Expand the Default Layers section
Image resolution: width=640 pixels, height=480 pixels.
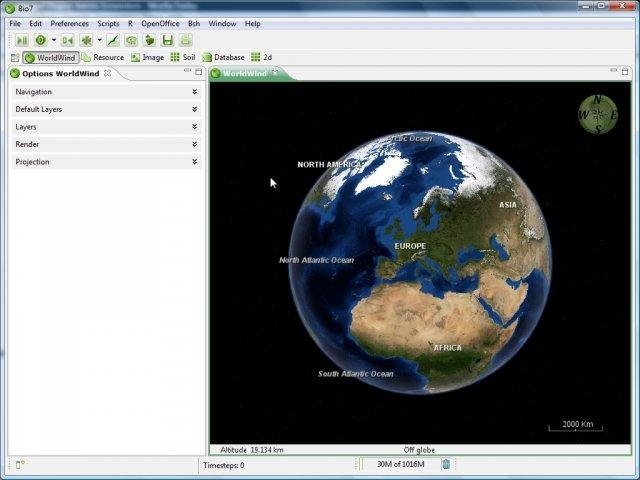point(107,109)
